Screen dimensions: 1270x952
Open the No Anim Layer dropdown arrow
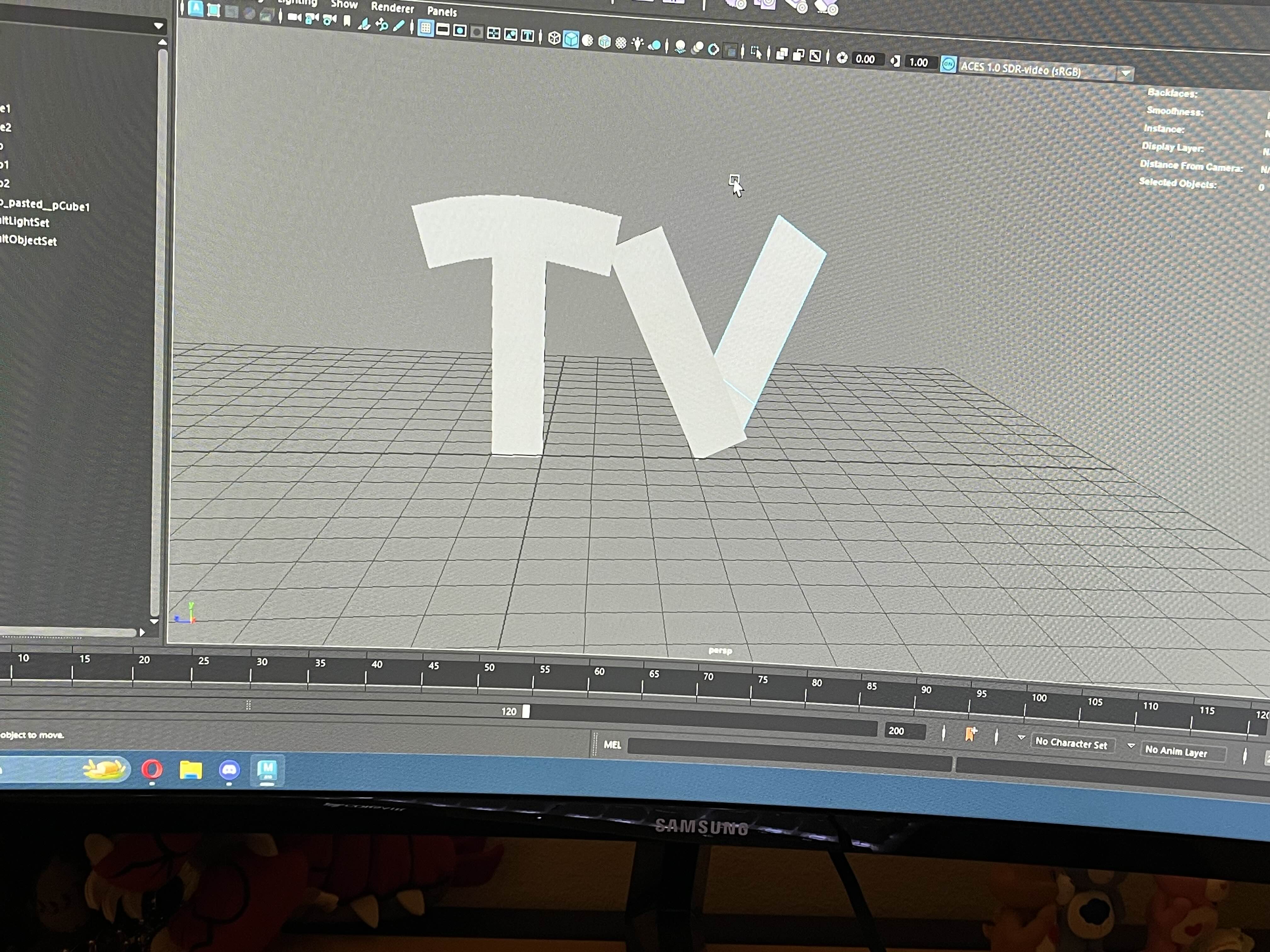(1130, 745)
